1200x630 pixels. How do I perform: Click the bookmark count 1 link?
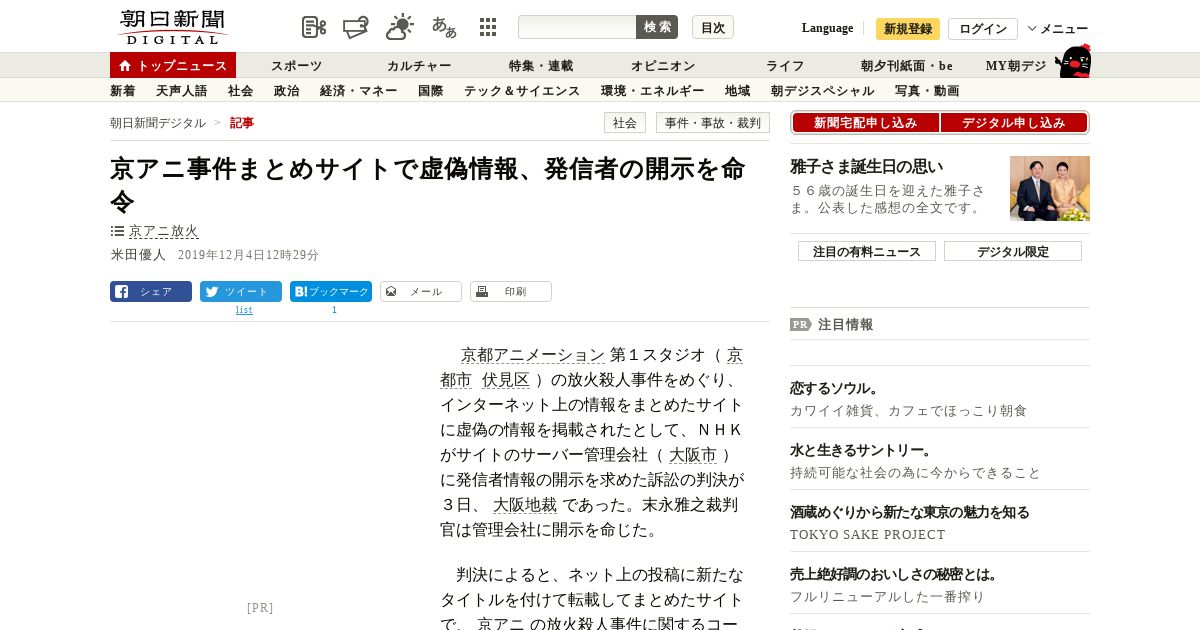click(x=334, y=310)
